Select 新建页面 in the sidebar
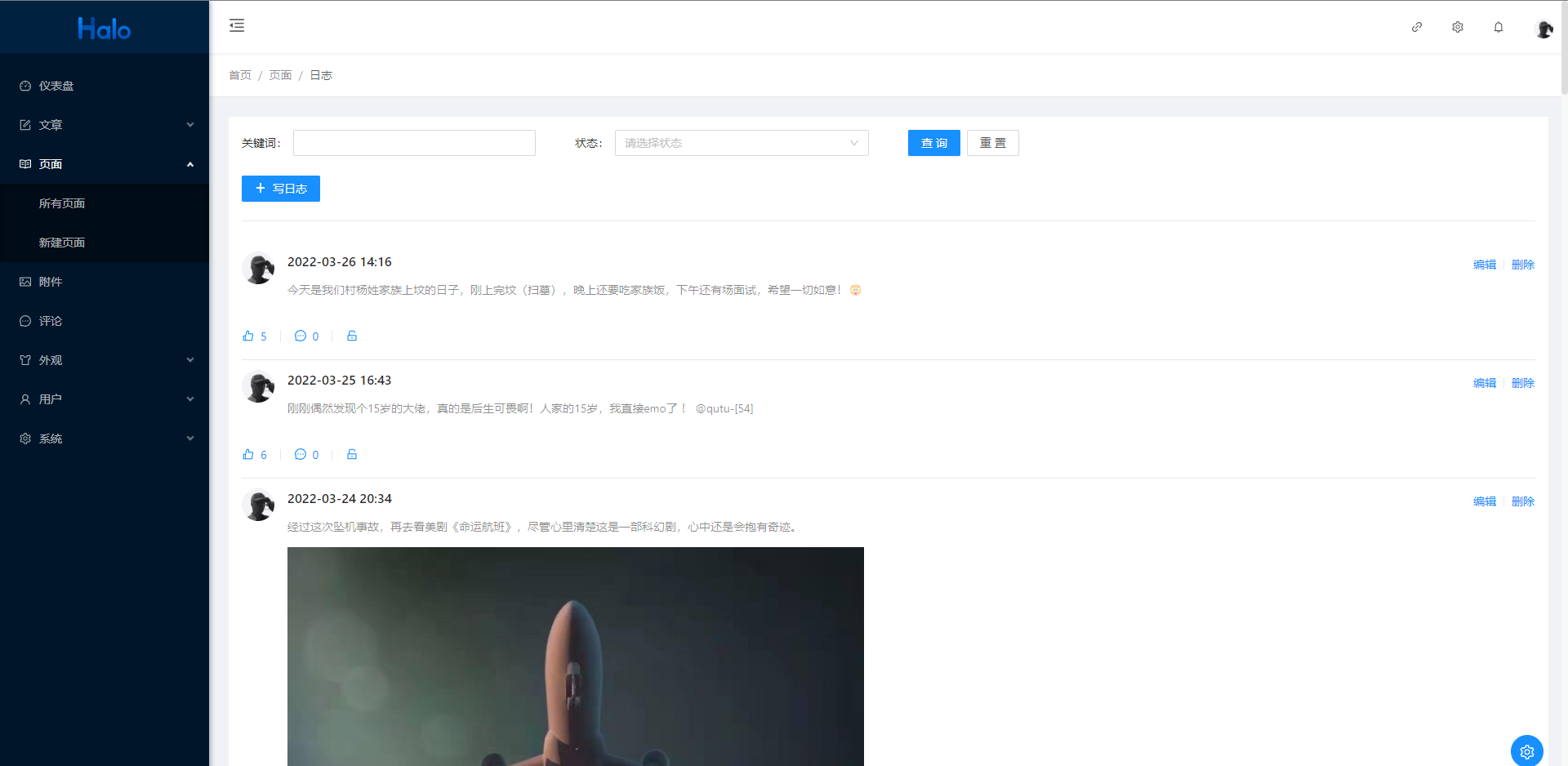This screenshot has width=1568, height=766. click(x=61, y=242)
